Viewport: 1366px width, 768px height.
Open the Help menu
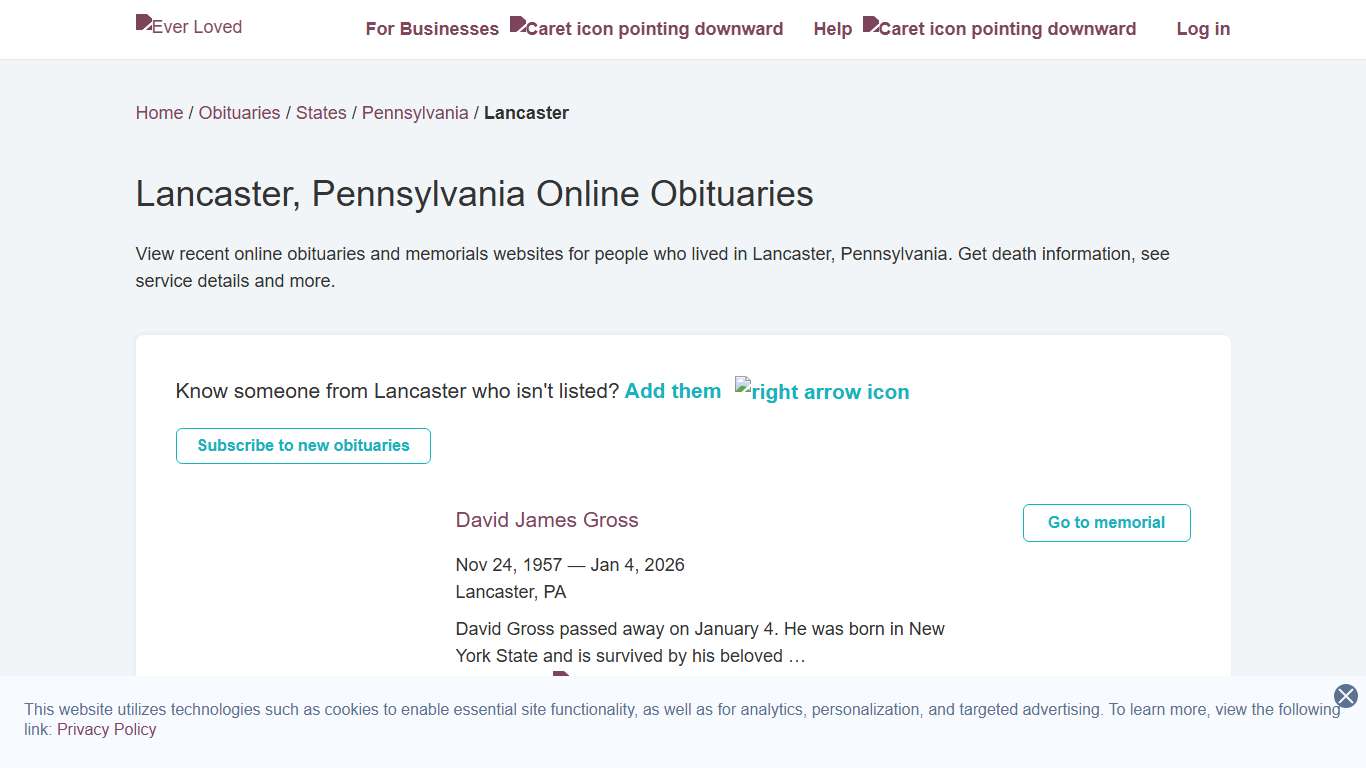pyautogui.click(x=832, y=29)
